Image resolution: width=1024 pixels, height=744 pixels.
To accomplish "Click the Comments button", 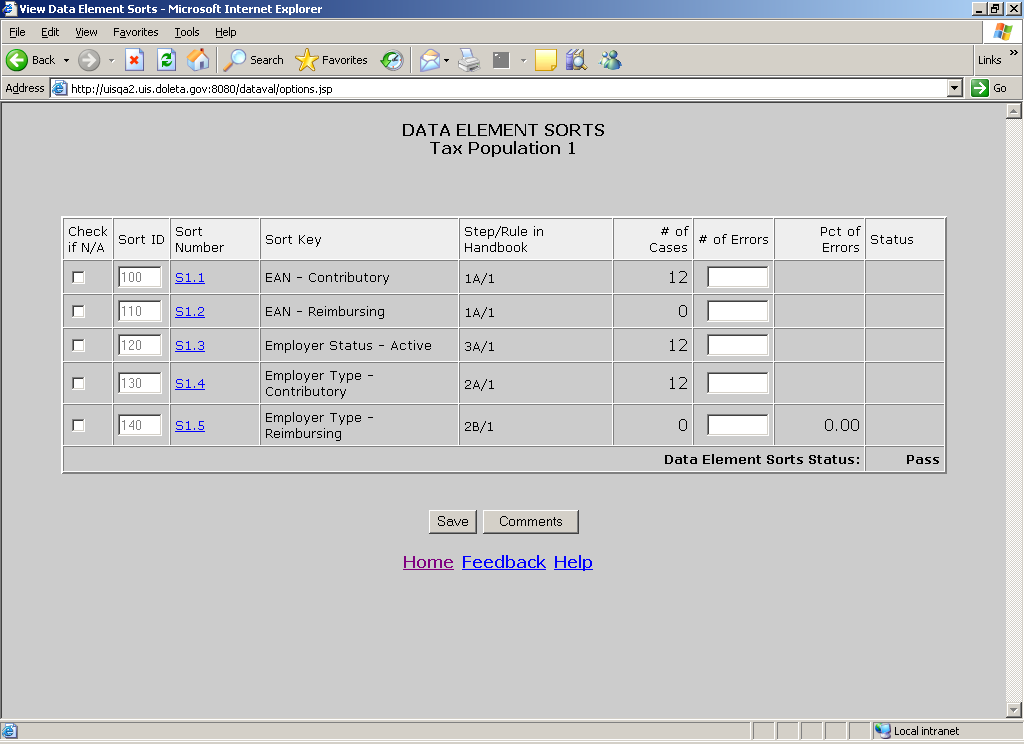I will [x=530, y=521].
